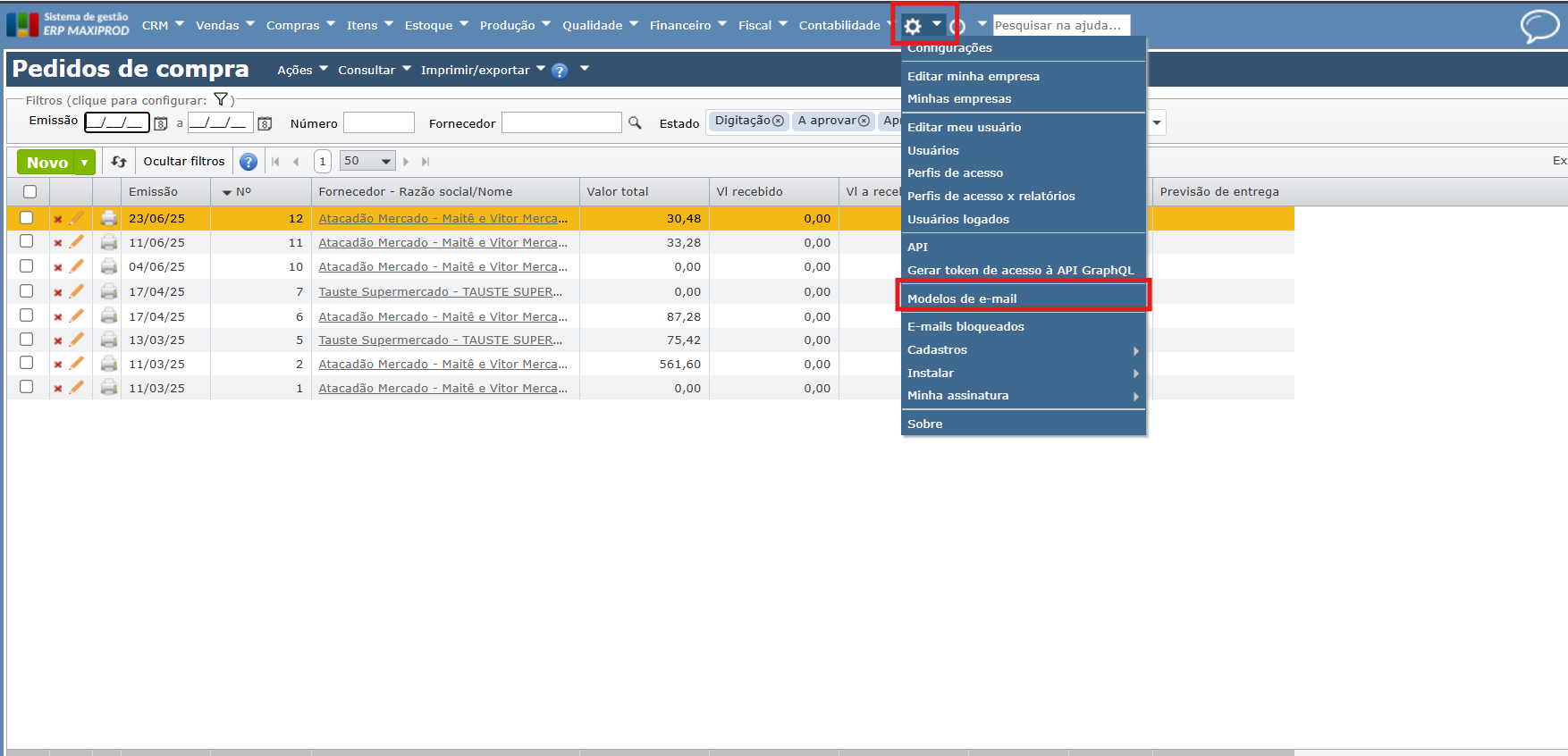Tick checkbox for order dated 17/04/25 number 7
Screen dimensions: 1568x756
click(27, 291)
